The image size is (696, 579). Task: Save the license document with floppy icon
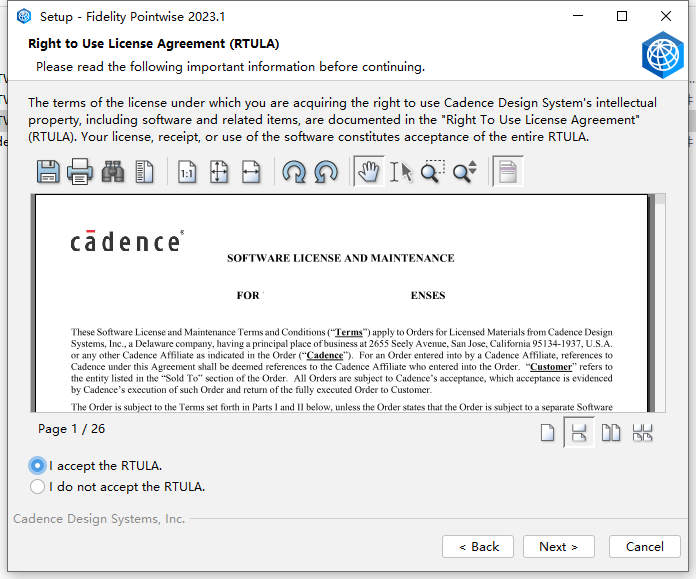[x=48, y=171]
